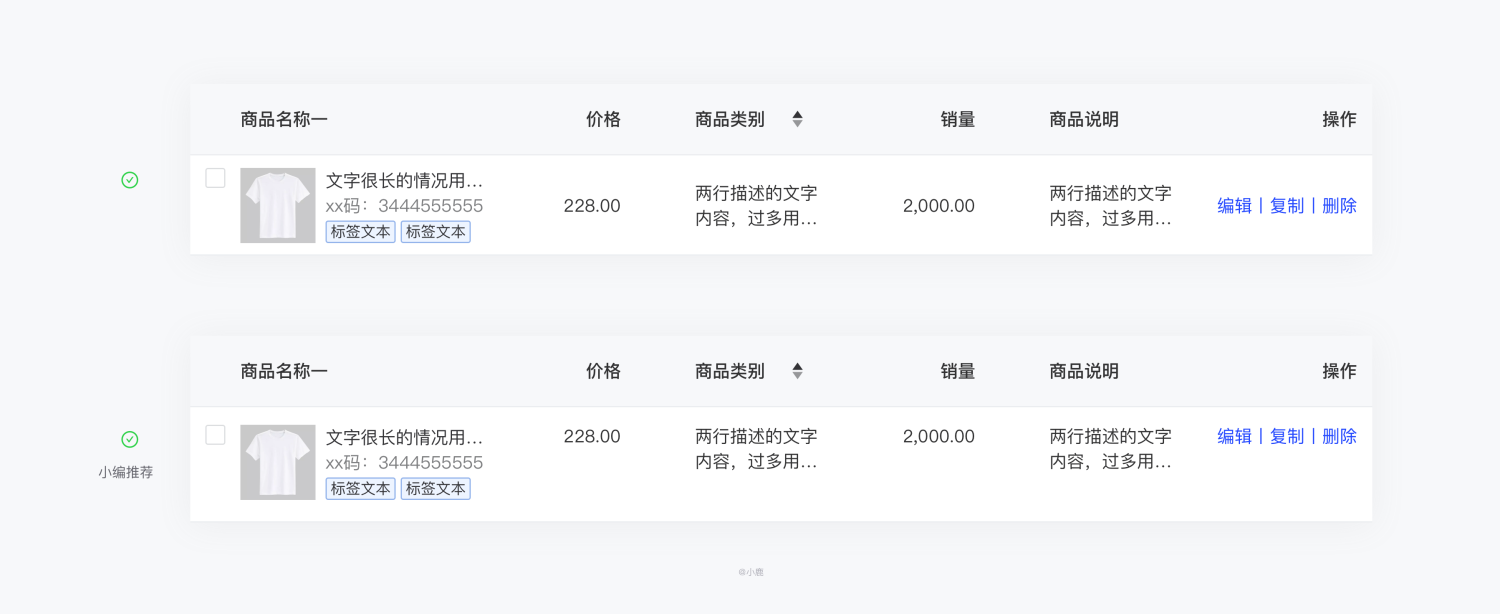The image size is (1500, 614).
Task: Open the T-shirt thumbnail in upper table
Action: click(x=278, y=205)
